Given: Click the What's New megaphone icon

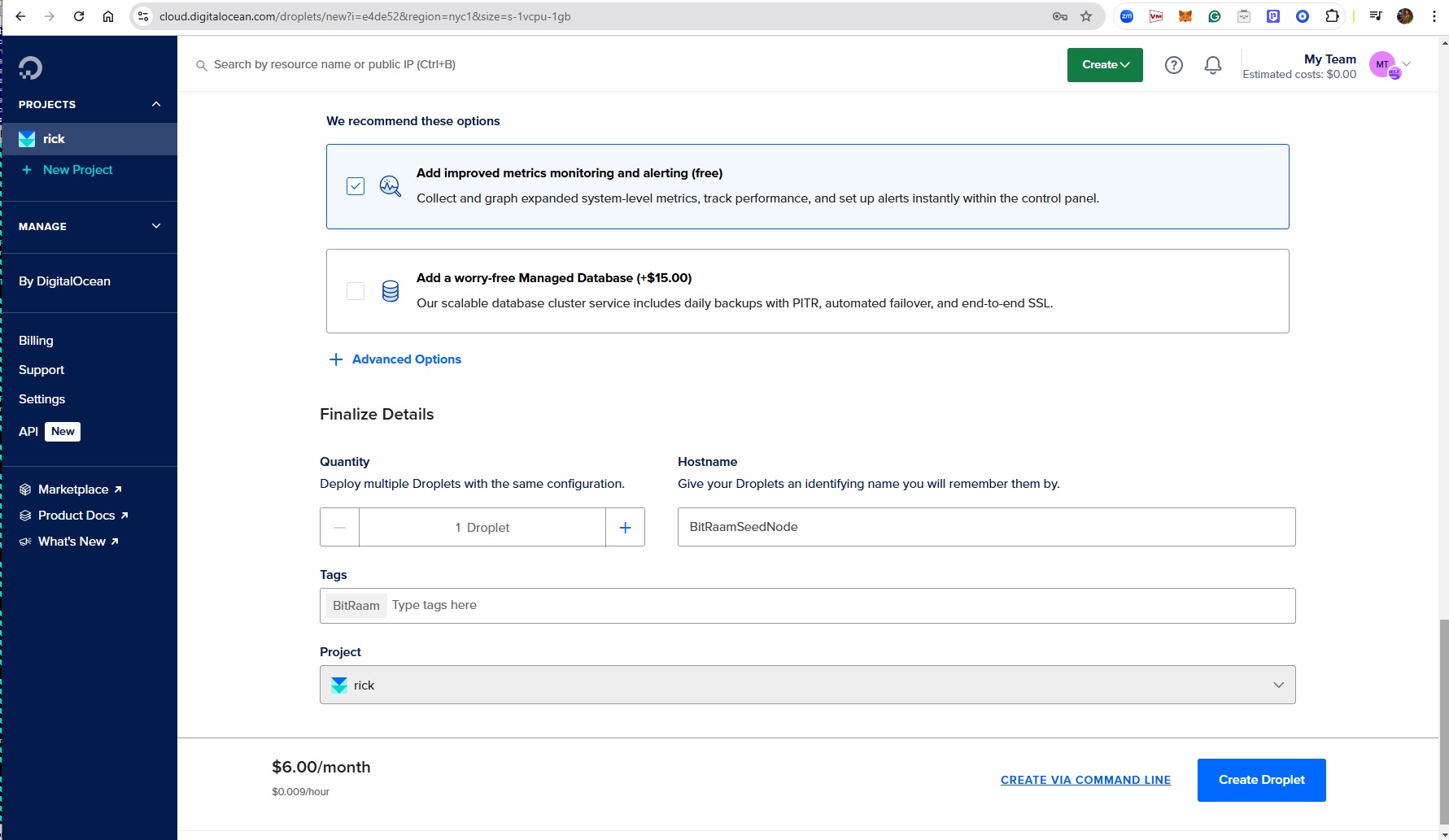Looking at the screenshot, I should (x=25, y=542).
